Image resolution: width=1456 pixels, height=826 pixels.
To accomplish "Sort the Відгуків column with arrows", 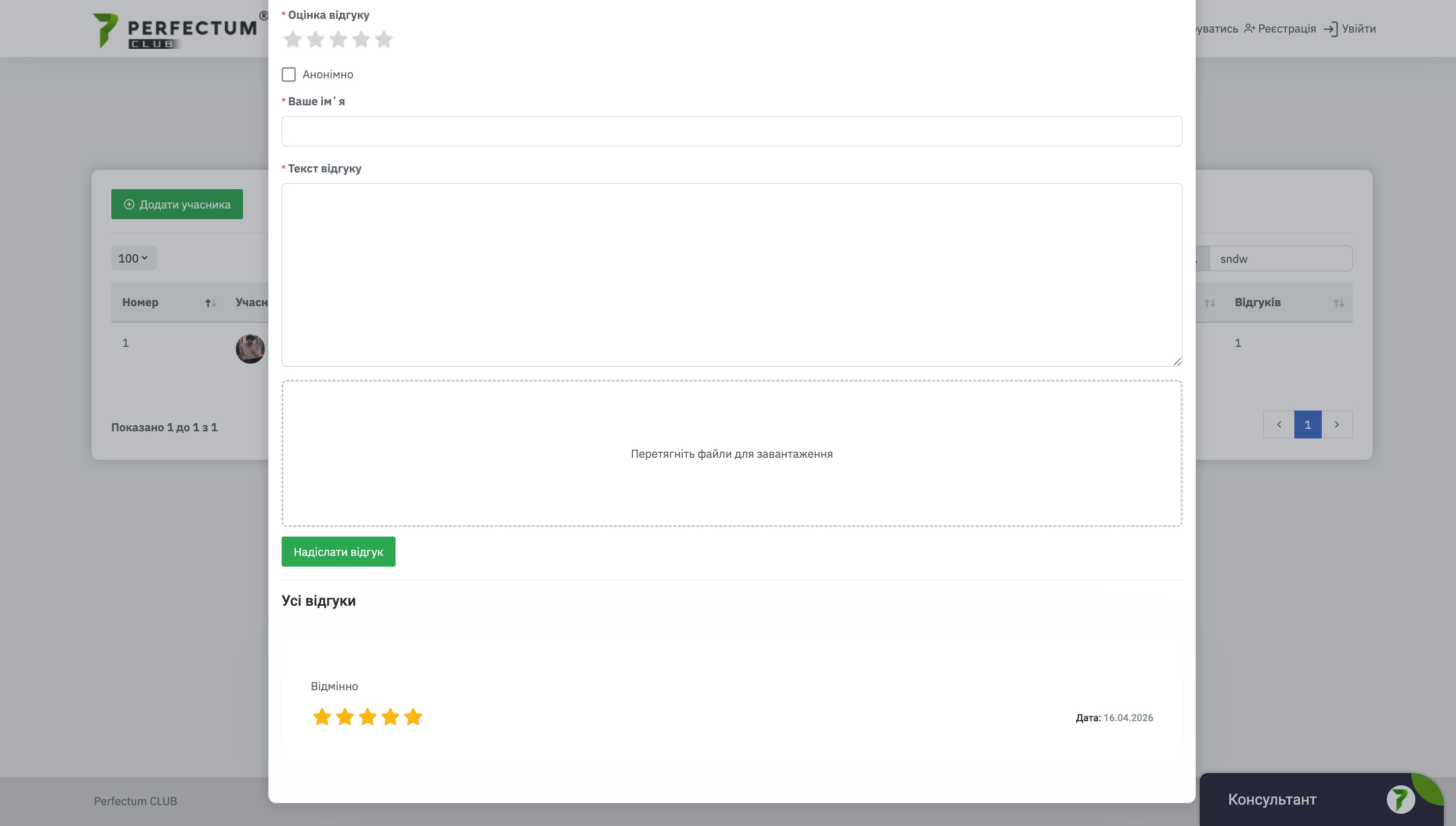I will coord(1339,303).
